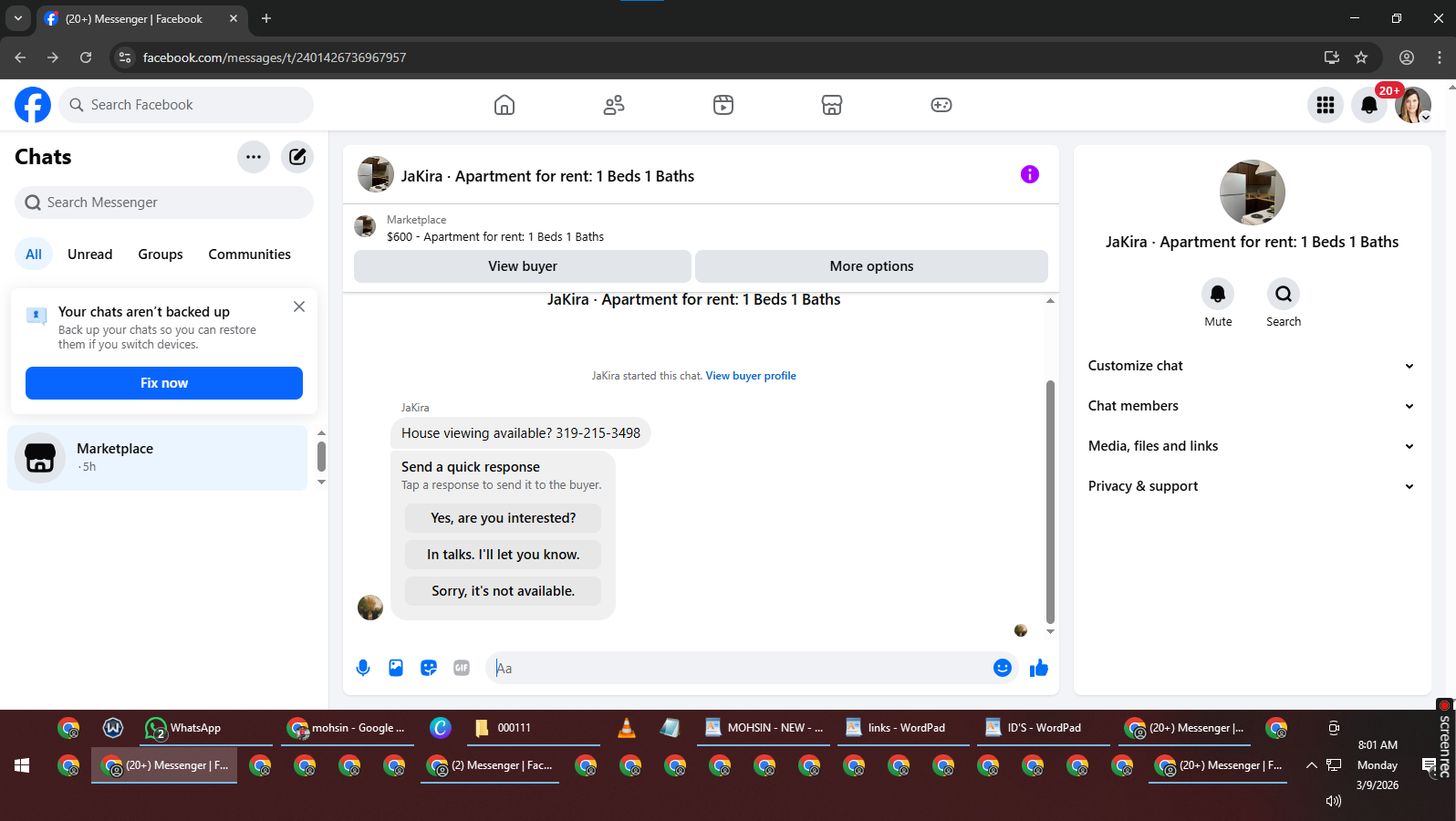1456x821 pixels.
Task: Select the Groups chats filter
Action: [x=161, y=255]
